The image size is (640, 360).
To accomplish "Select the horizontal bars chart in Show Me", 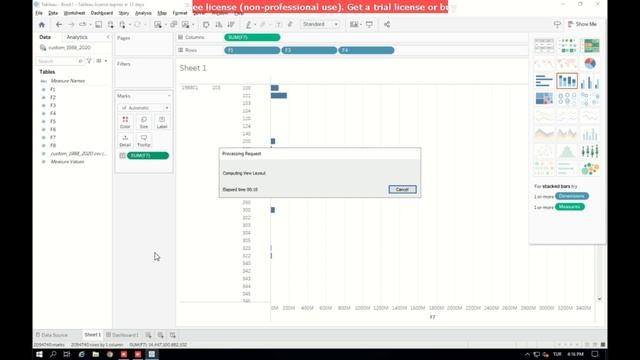I will click(544, 81).
